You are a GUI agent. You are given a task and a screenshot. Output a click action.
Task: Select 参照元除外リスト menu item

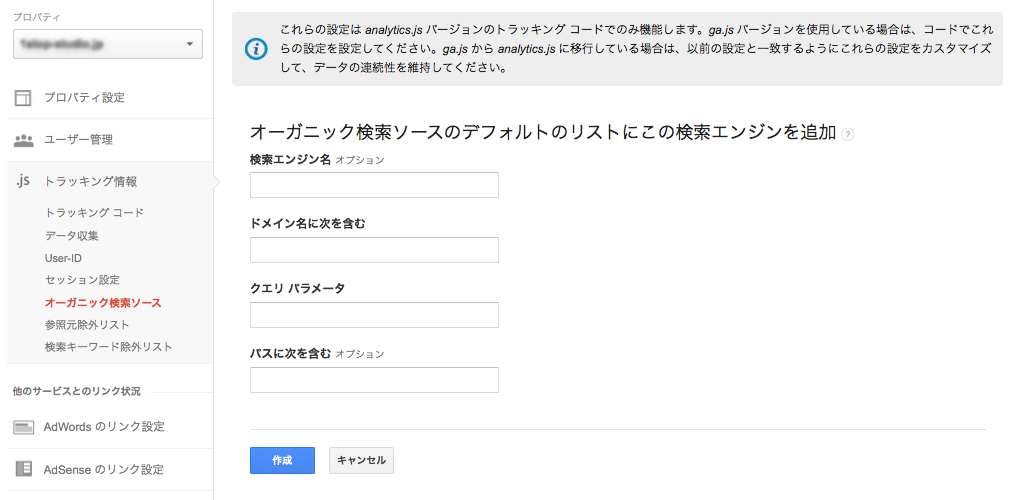pos(87,325)
